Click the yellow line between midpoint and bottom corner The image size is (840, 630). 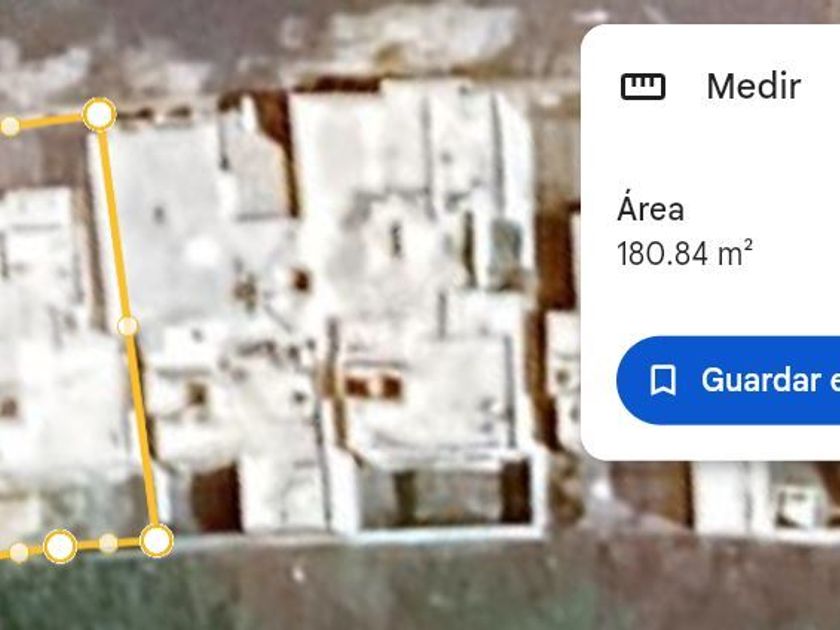142,429
